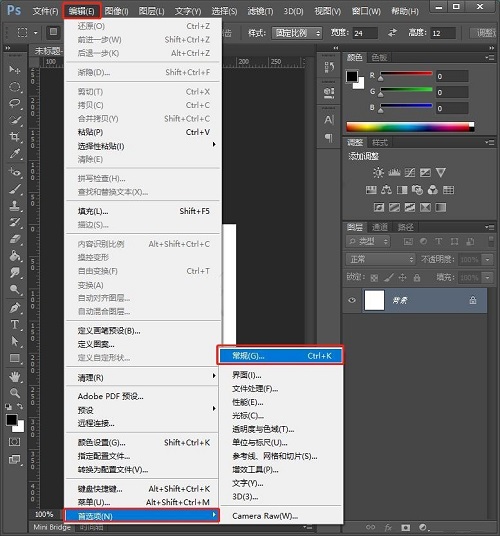The image size is (500, 536).
Task: Open Mini Bridge panel
Action: click(52, 527)
